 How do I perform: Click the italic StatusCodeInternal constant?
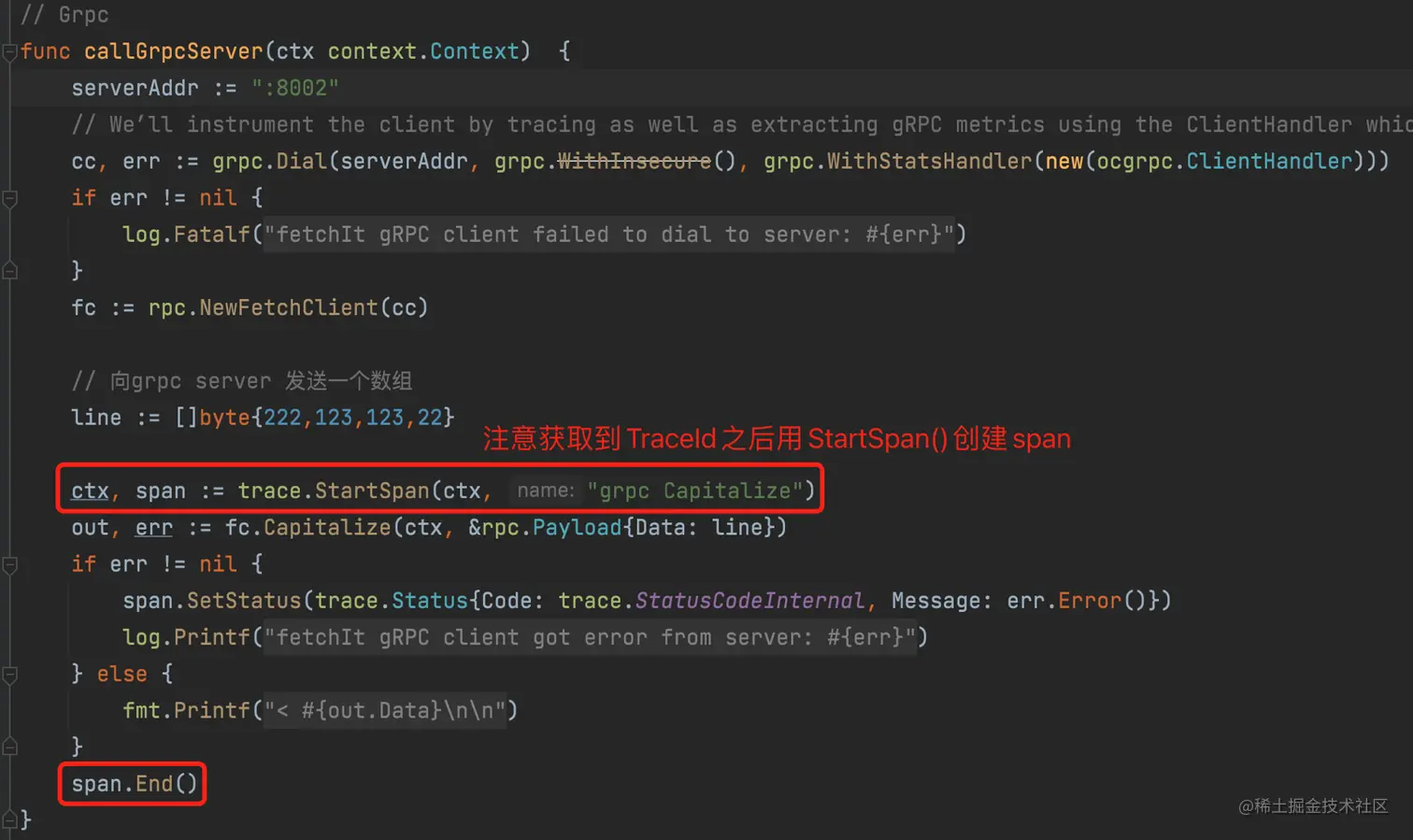750,600
